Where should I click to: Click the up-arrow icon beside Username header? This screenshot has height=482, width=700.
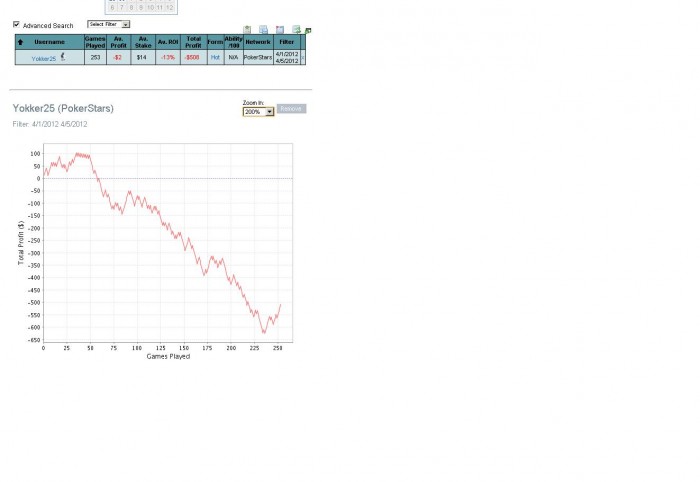[20, 42]
